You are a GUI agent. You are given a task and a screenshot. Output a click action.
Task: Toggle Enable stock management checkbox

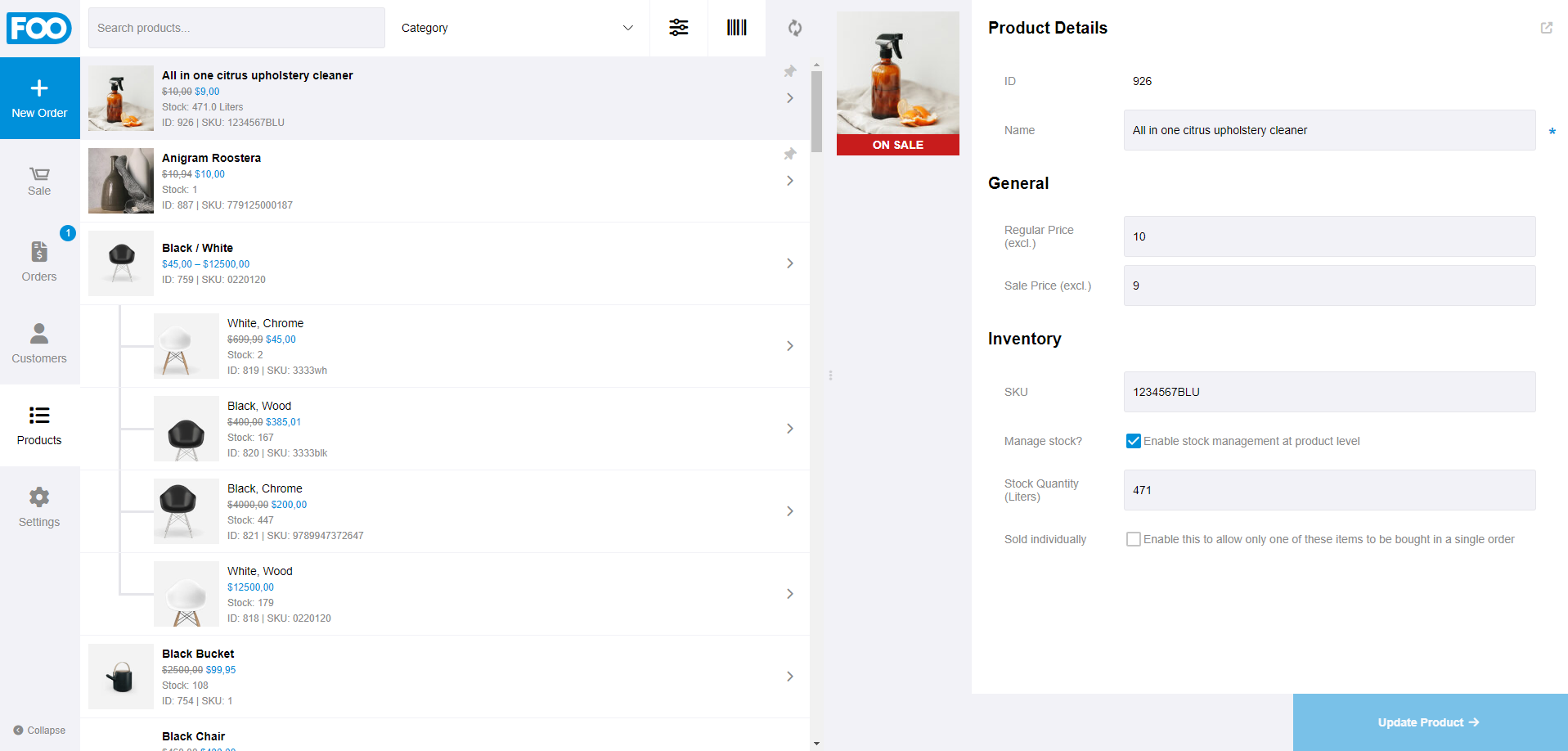pyautogui.click(x=1134, y=441)
